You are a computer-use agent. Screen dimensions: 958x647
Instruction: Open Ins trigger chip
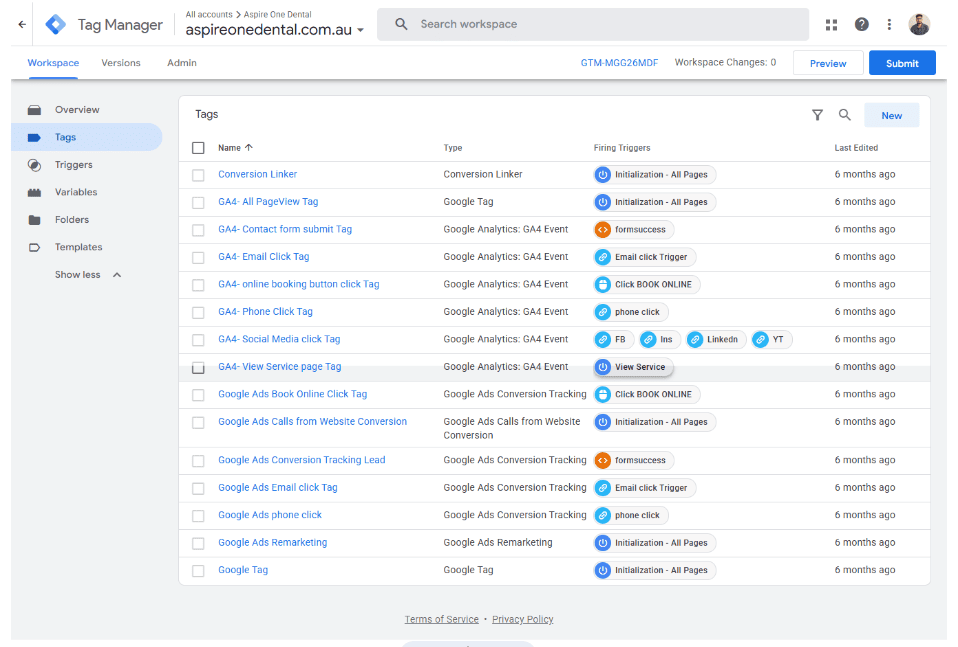(660, 340)
